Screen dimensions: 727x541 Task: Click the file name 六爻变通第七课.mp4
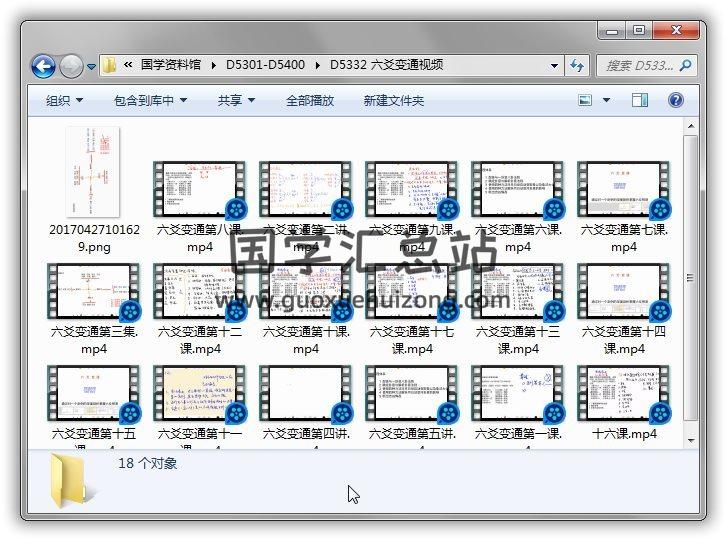click(x=624, y=238)
